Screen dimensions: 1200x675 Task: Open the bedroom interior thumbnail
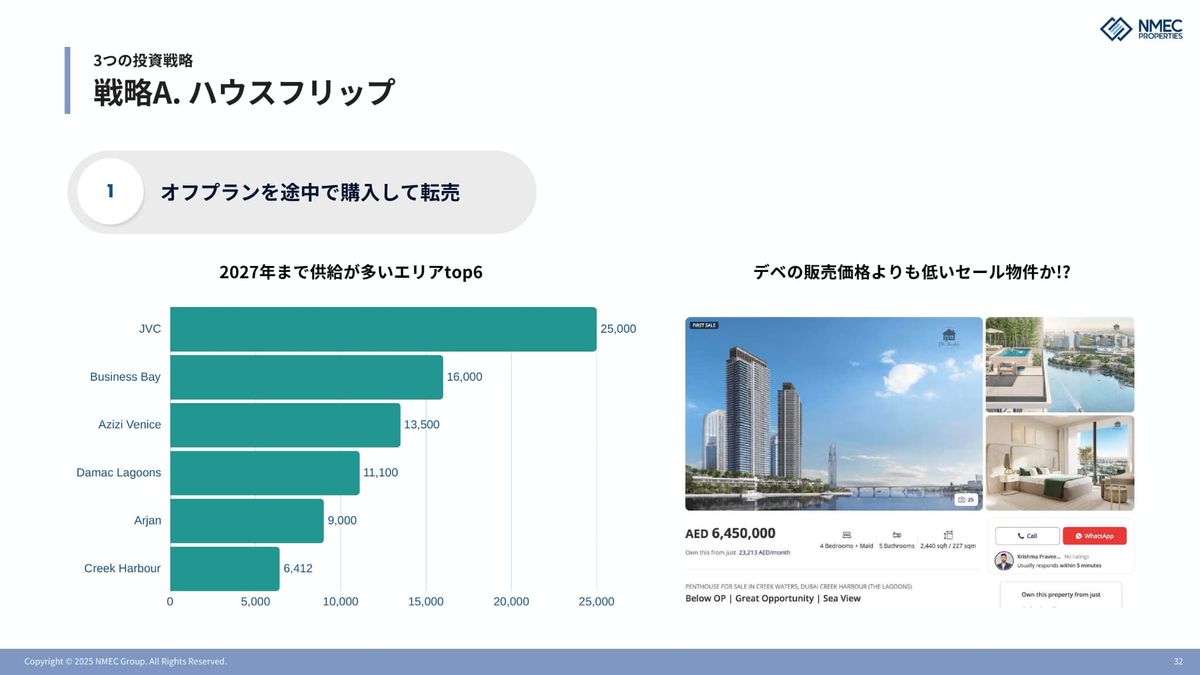pyautogui.click(x=1059, y=463)
